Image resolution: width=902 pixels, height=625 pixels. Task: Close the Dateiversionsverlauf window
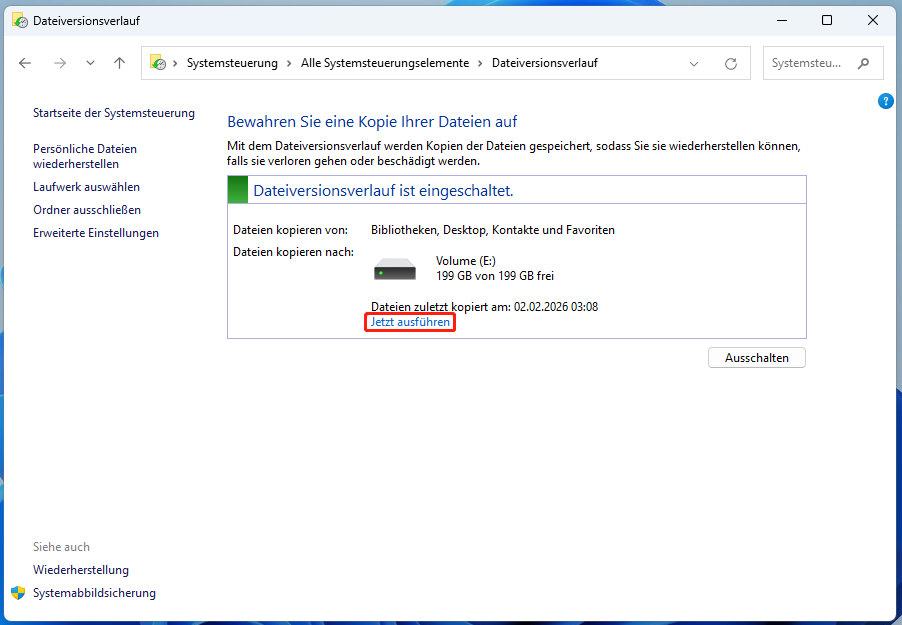coord(873,20)
